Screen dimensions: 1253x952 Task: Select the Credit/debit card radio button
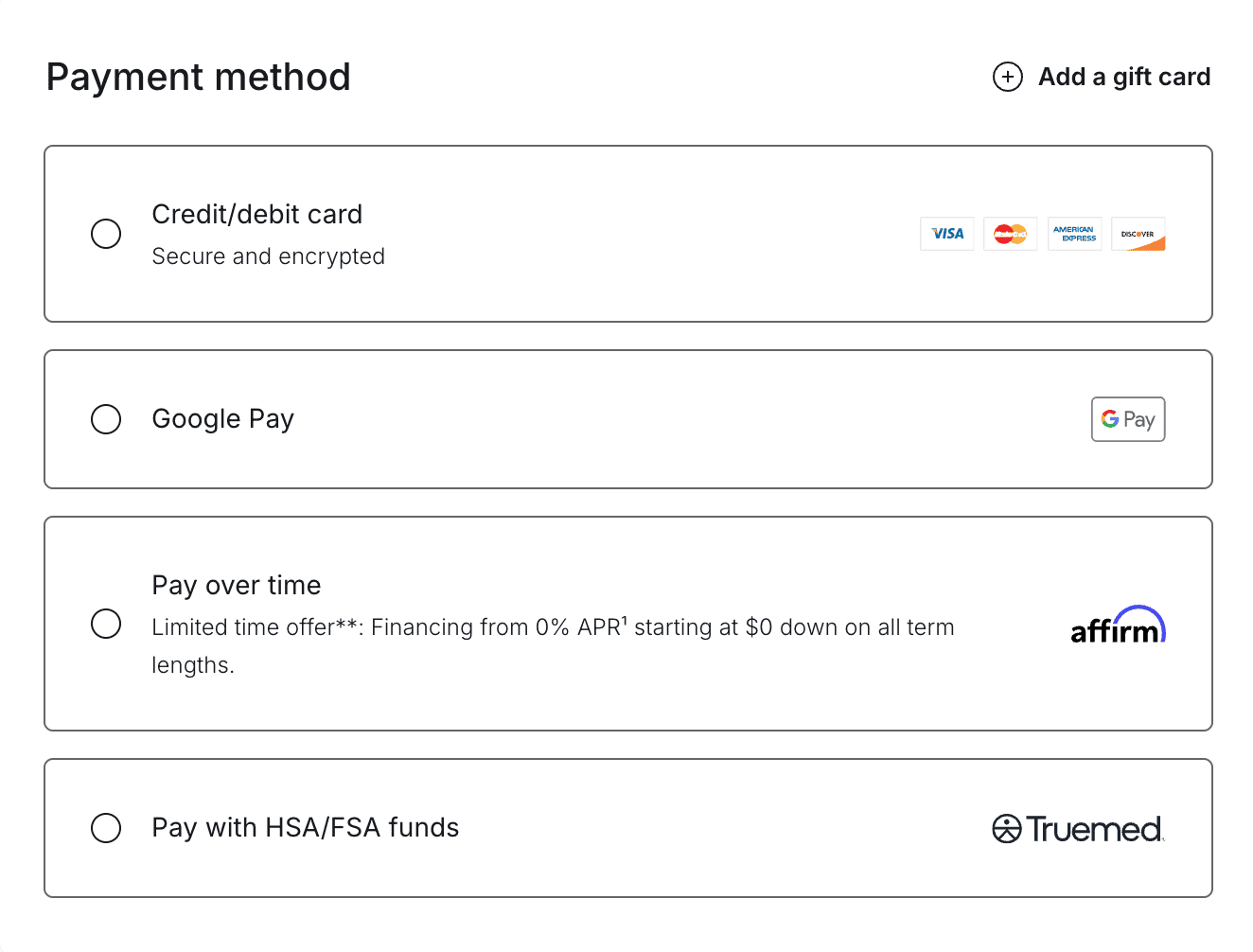pos(106,234)
